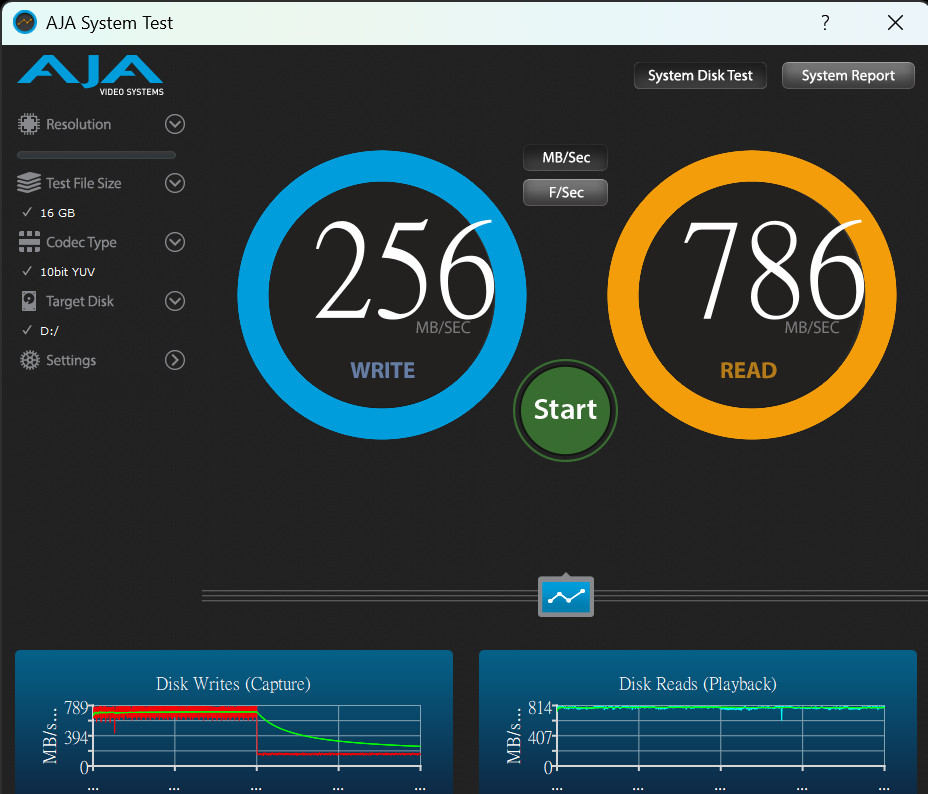Click the Disk Reads (Playback) title
928x794 pixels.
pyautogui.click(x=698, y=684)
